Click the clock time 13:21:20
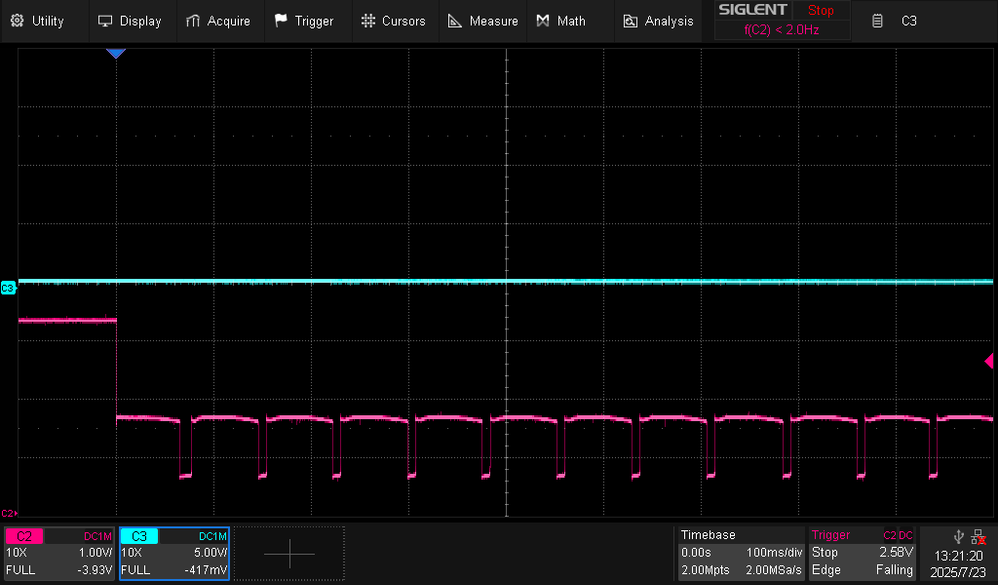The image size is (998, 585). [x=958, y=556]
